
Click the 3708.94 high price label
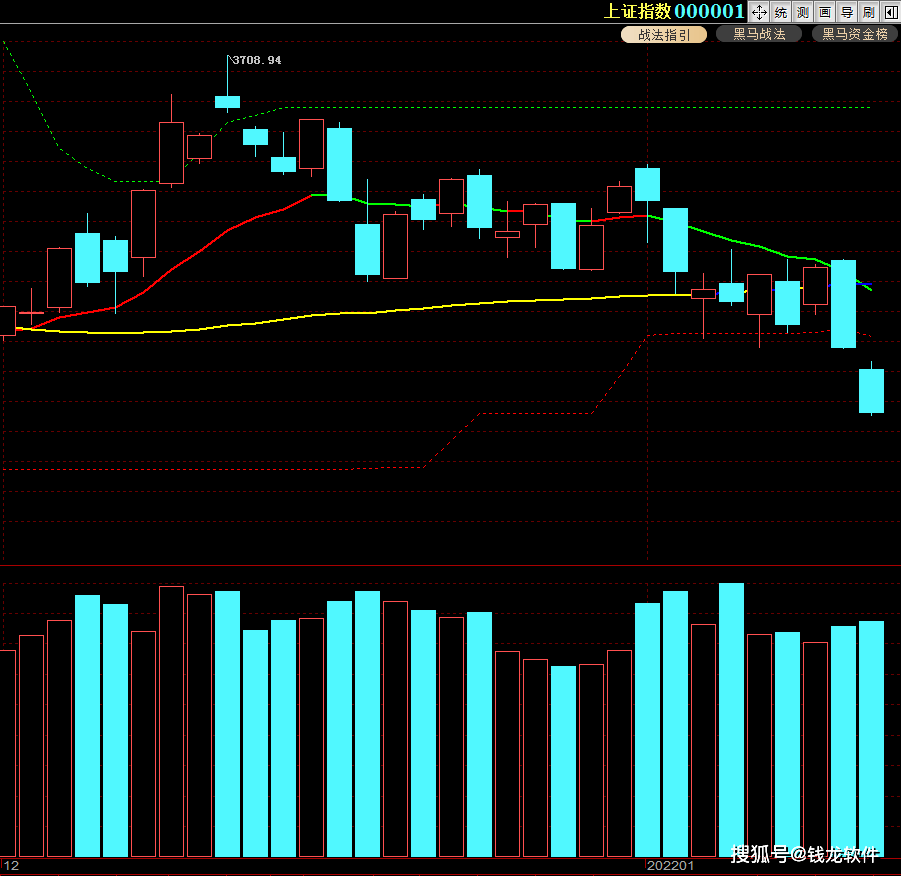coord(257,60)
